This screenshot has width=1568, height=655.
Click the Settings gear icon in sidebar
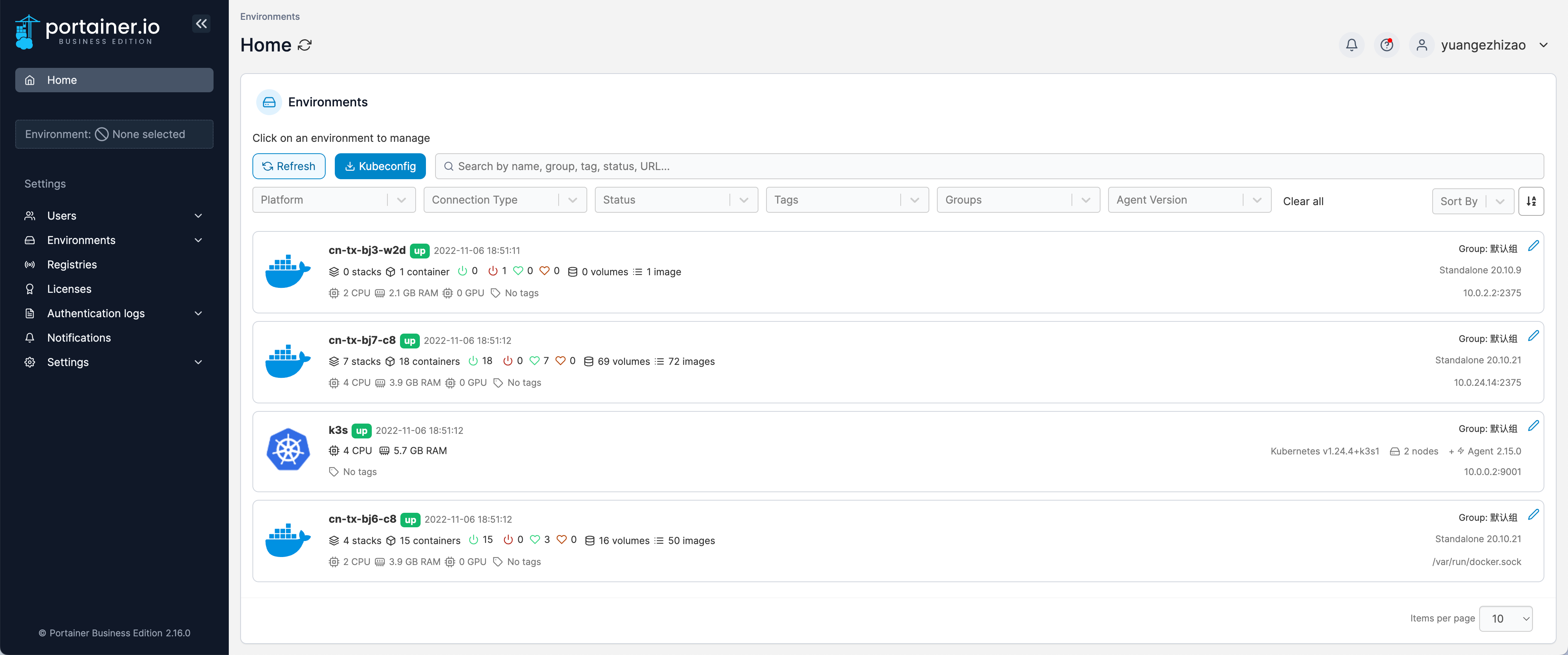[x=30, y=362]
